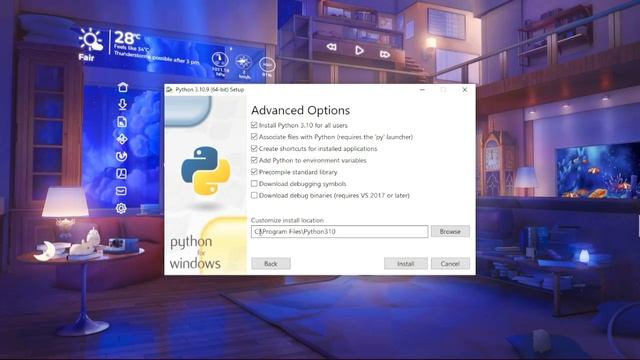
Task: Click the circular refresh icon in the sidebar
Action: (x=121, y=156)
